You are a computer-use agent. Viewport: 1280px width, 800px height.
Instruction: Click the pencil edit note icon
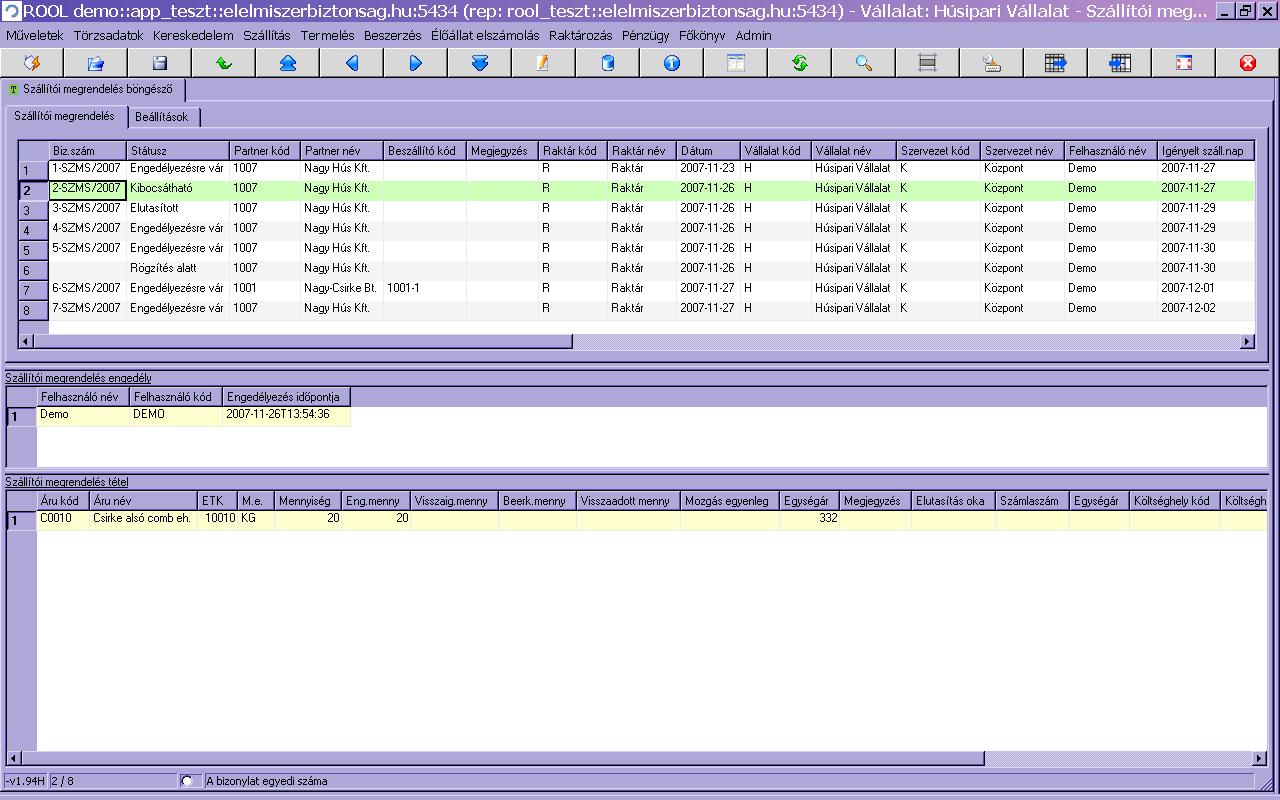click(543, 63)
